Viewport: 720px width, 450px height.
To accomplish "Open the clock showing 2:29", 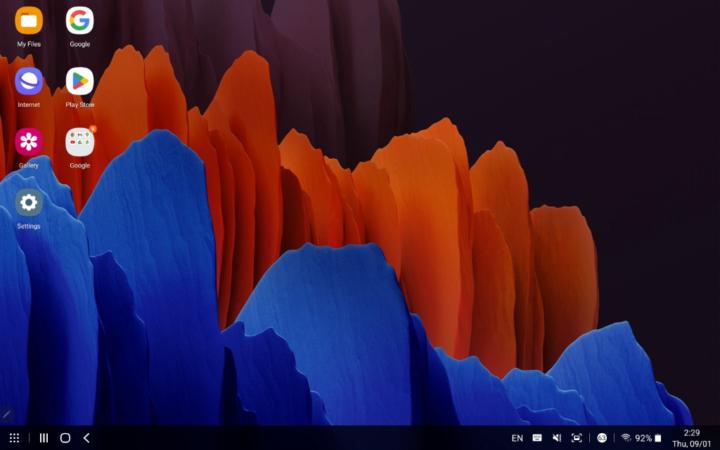I will tap(691, 432).
